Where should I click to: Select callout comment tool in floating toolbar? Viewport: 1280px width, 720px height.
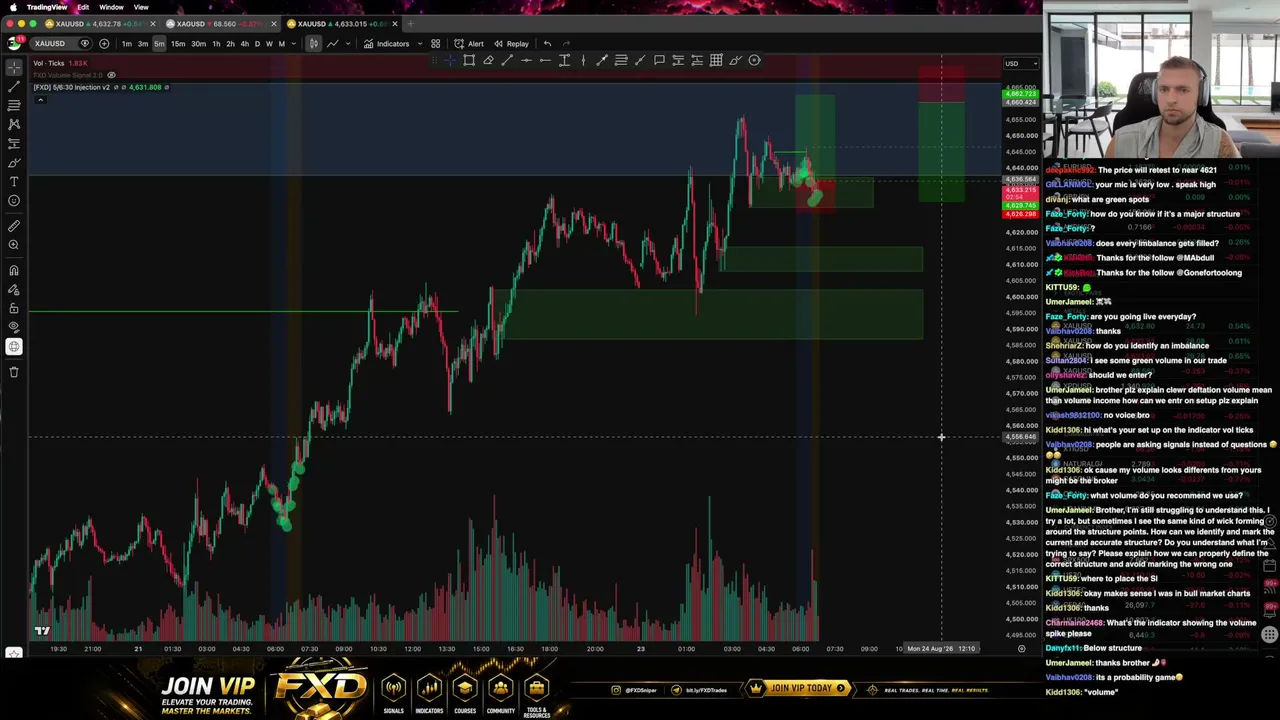659,60
